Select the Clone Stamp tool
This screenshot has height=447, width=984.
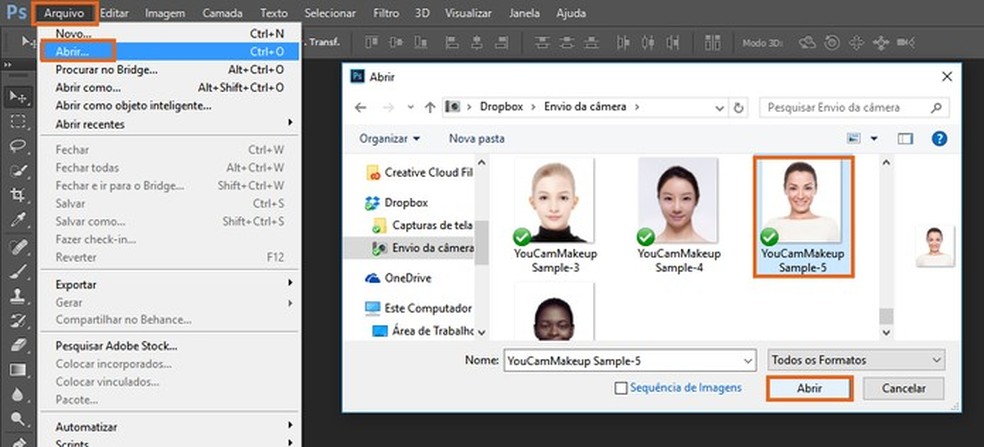[x=17, y=296]
